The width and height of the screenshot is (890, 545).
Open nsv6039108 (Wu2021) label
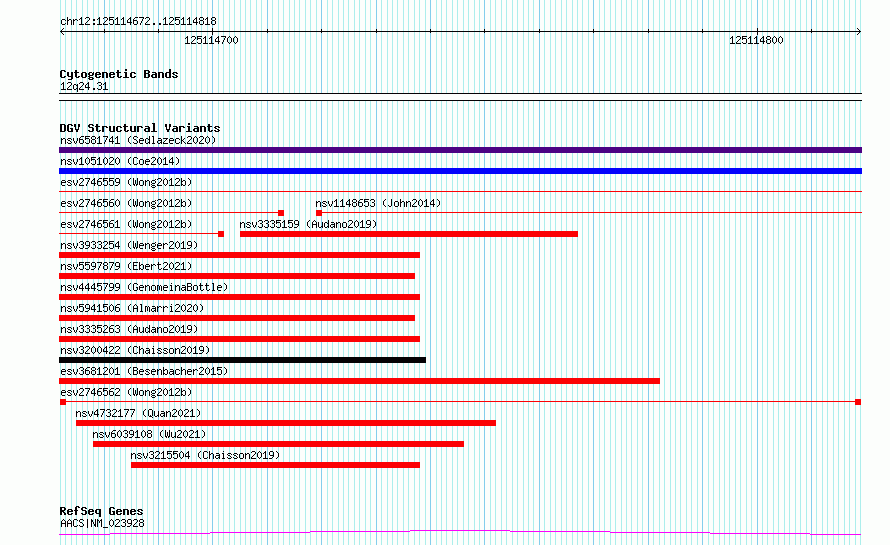[149, 434]
